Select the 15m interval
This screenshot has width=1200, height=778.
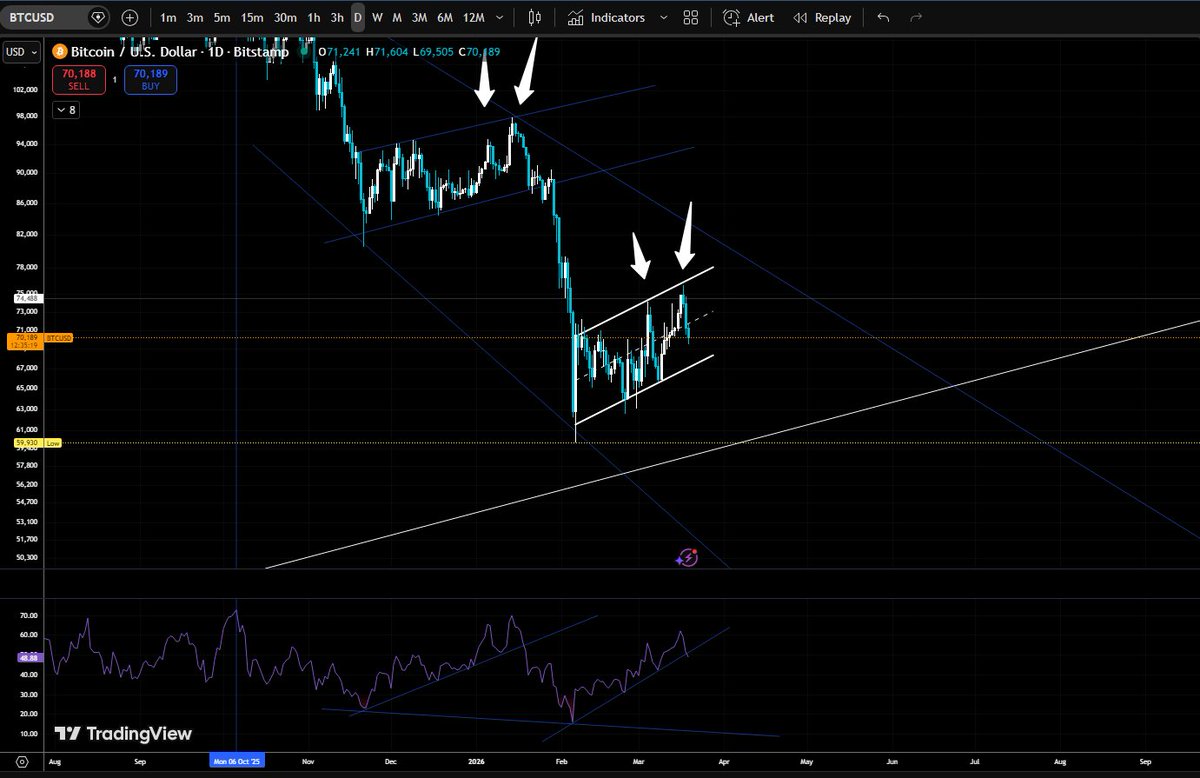click(253, 18)
